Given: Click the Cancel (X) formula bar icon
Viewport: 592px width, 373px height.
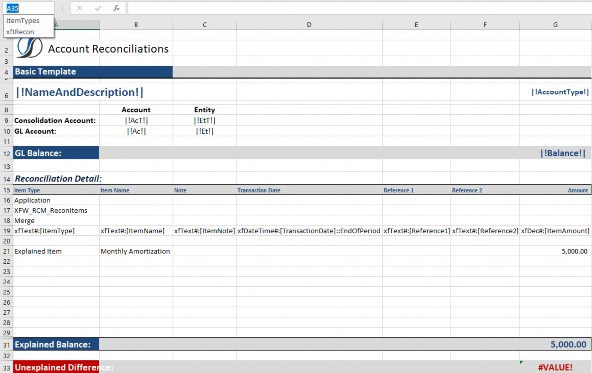Looking at the screenshot, I should point(79,8).
